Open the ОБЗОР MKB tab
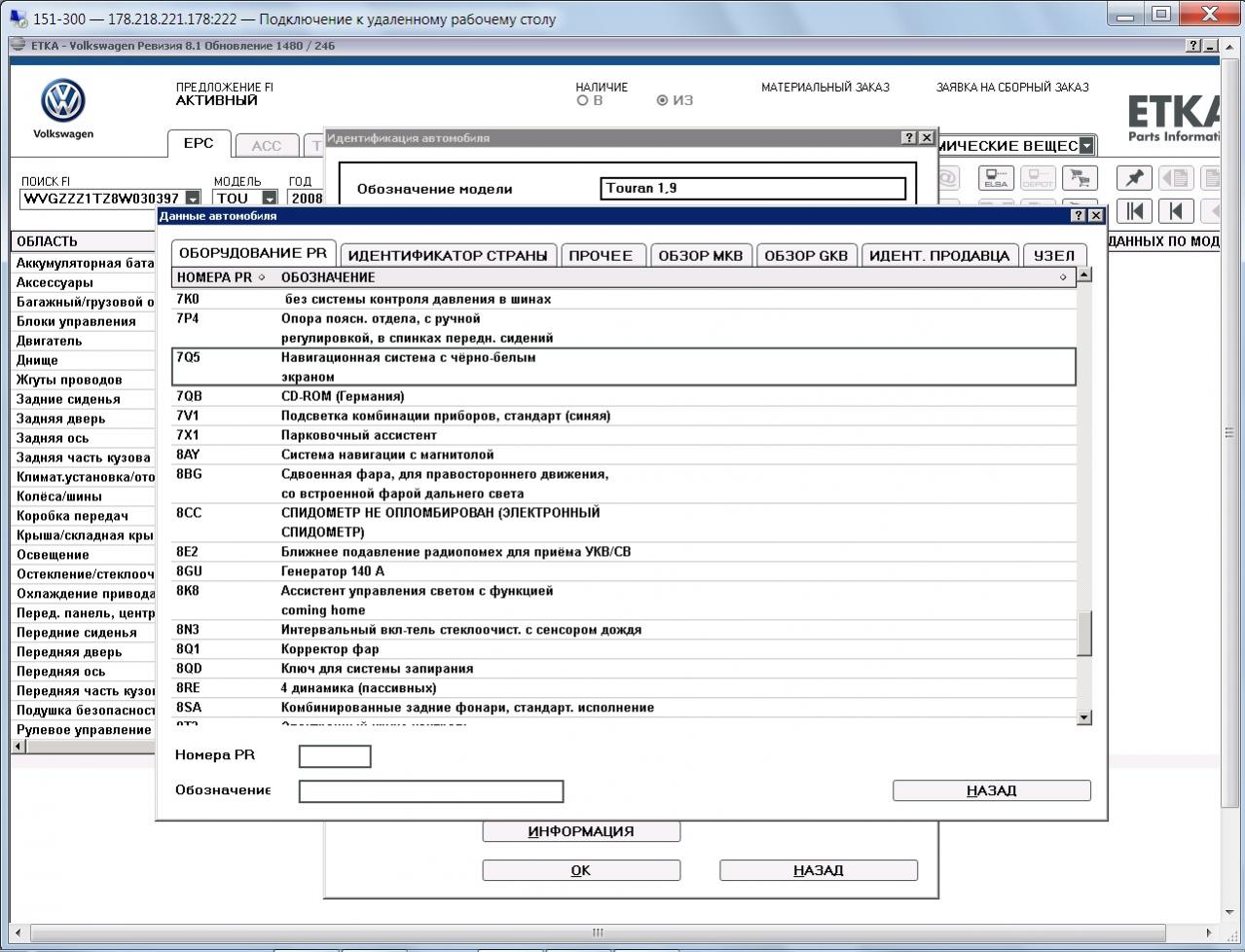 [701, 255]
